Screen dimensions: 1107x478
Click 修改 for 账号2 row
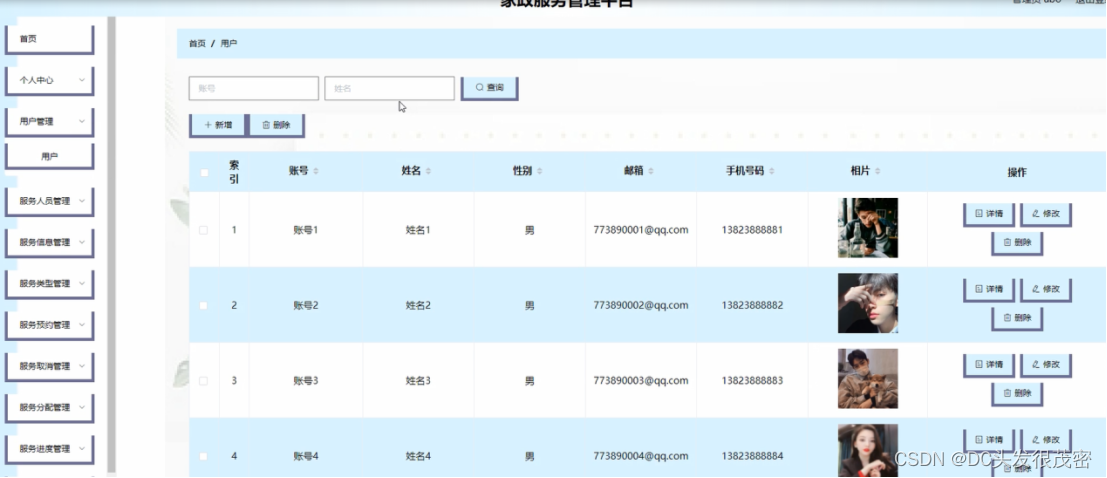[1046, 289]
